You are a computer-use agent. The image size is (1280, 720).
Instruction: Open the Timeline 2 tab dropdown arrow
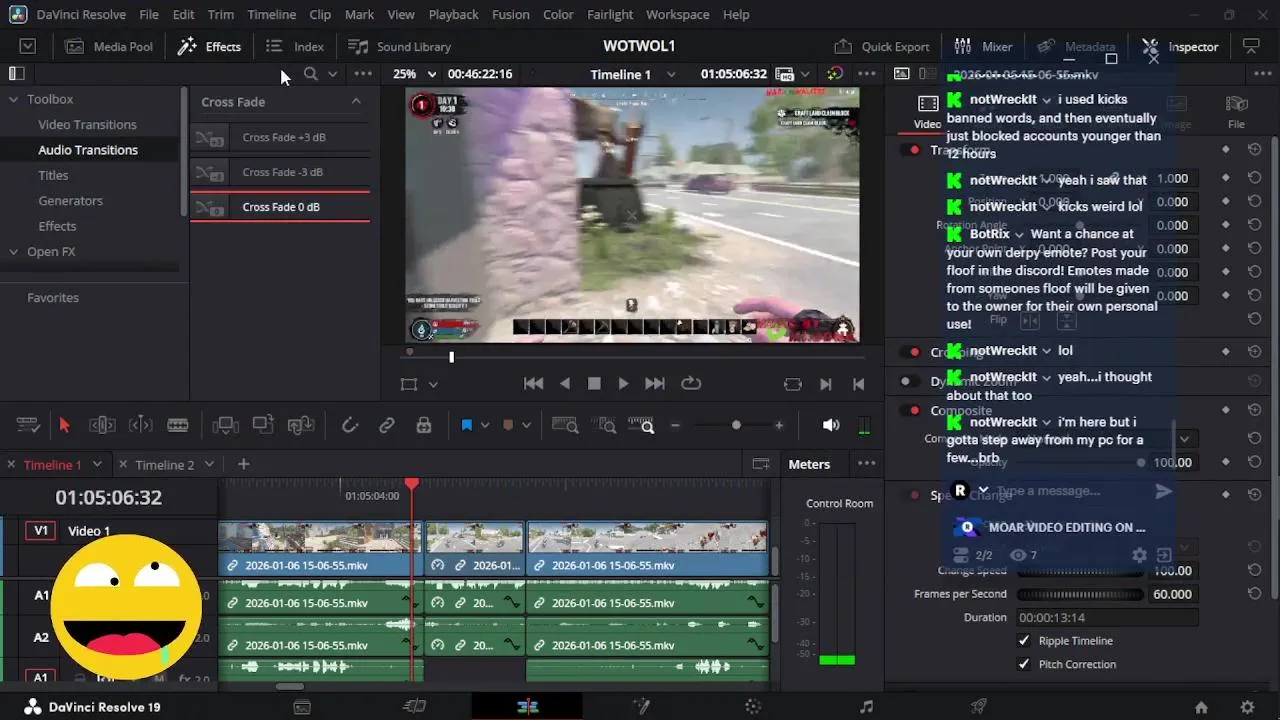209,465
